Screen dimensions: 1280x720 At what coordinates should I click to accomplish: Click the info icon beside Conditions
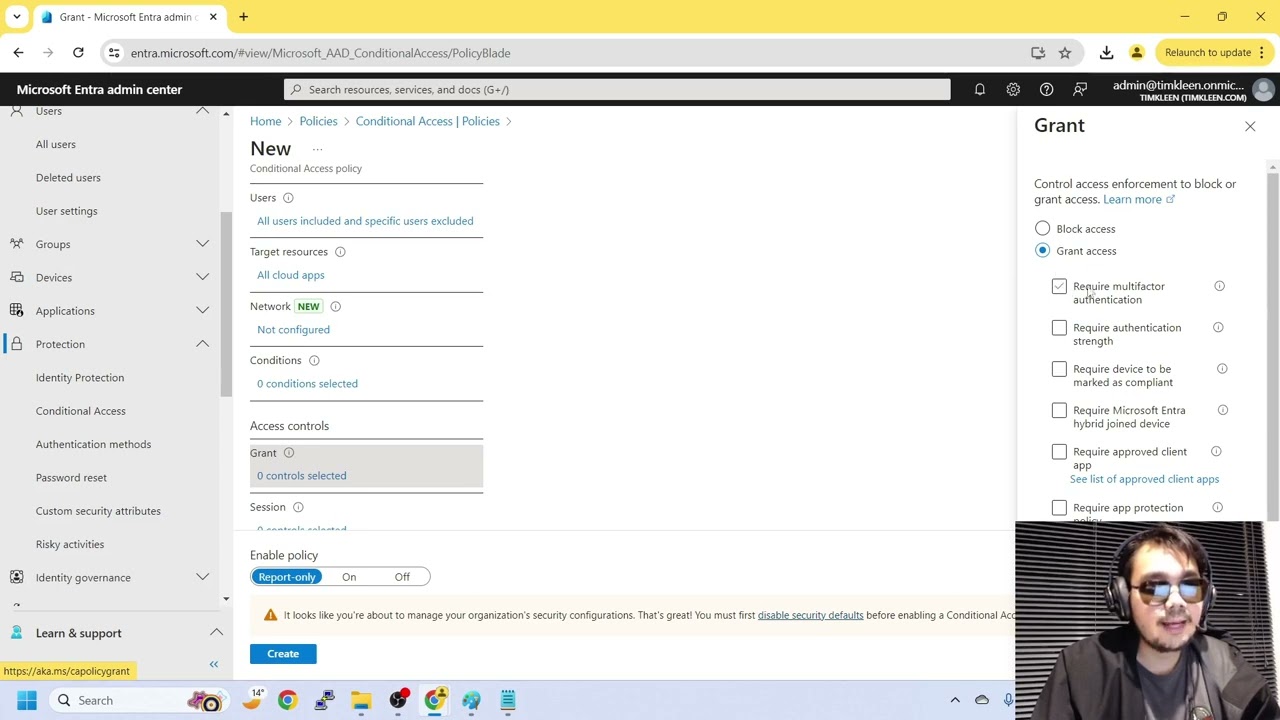click(x=314, y=361)
